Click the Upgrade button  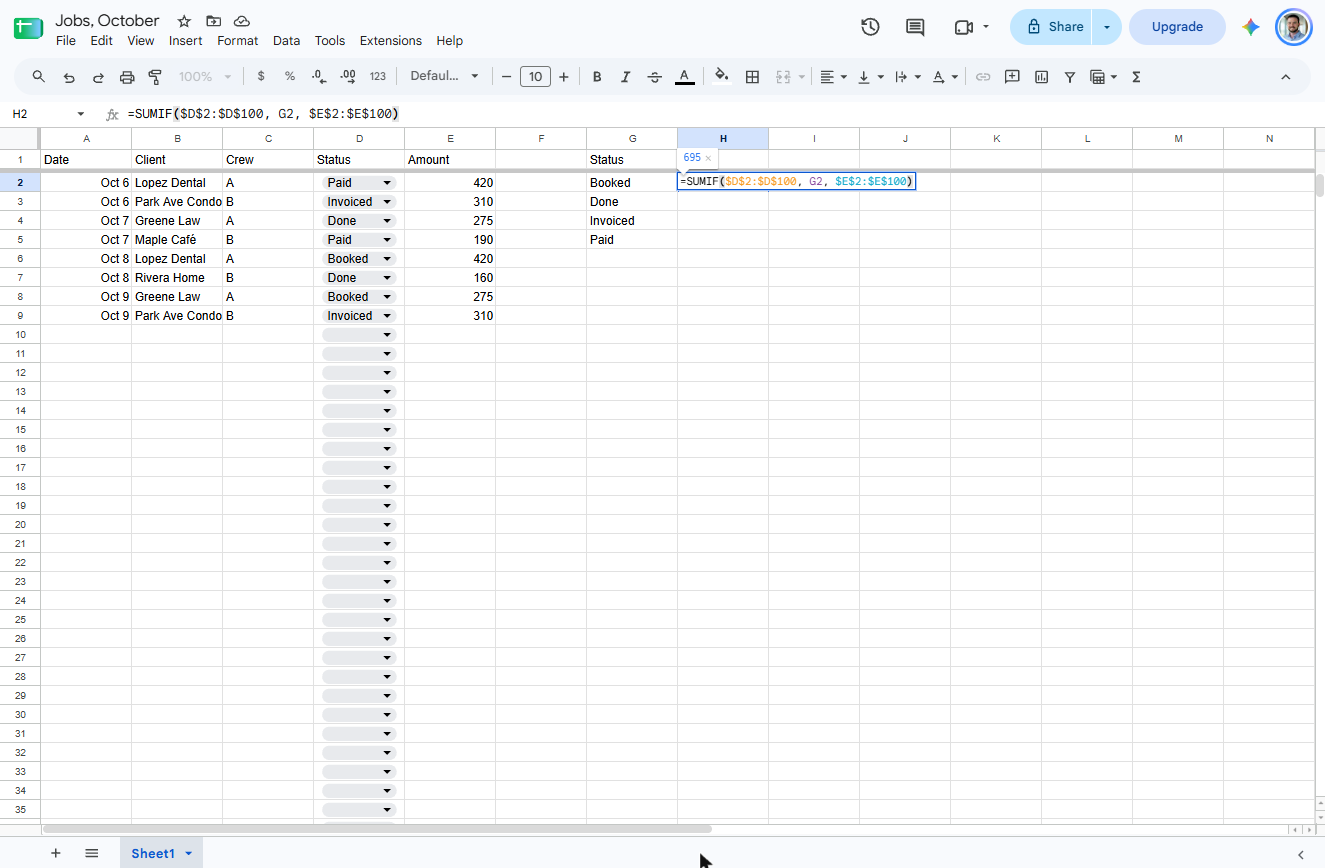point(1177,27)
